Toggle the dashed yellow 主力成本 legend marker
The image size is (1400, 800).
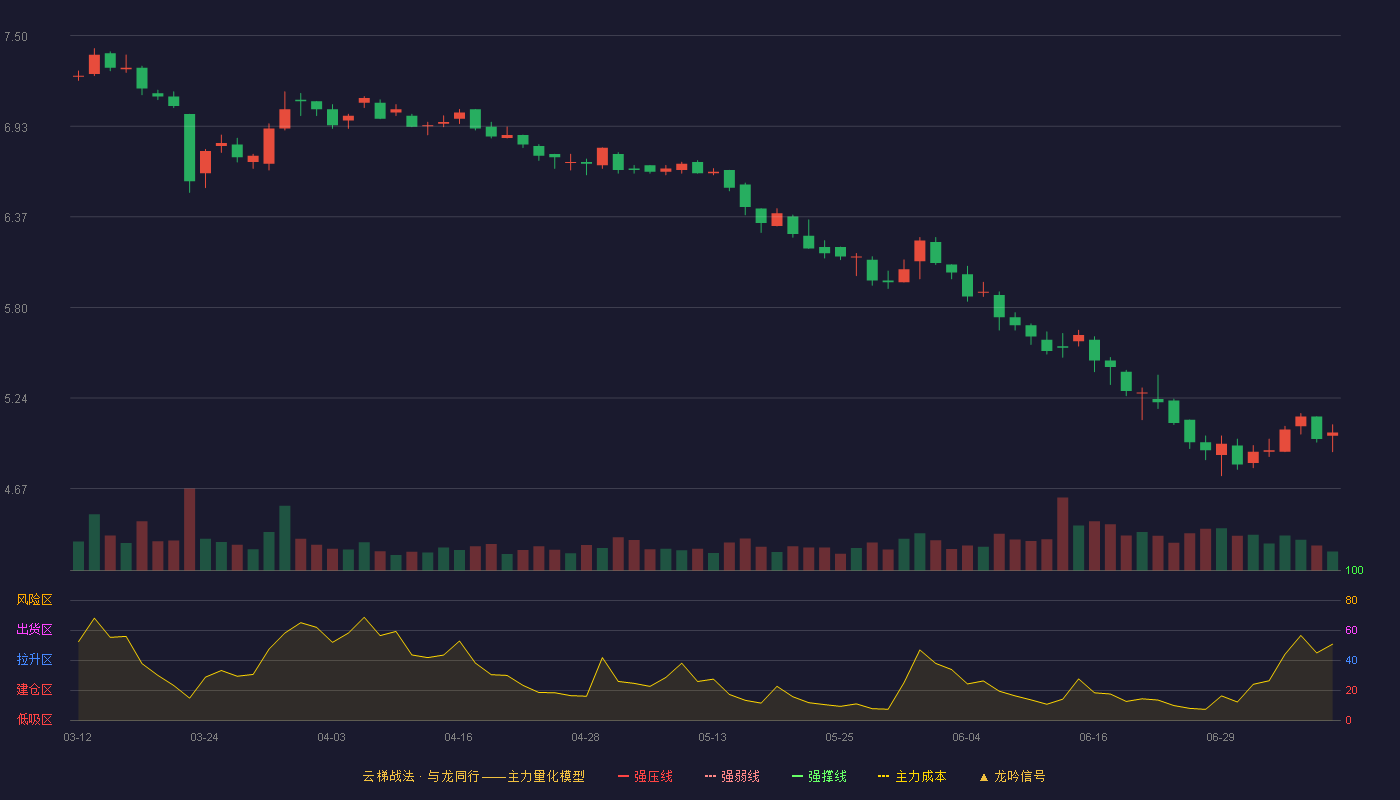point(884,776)
